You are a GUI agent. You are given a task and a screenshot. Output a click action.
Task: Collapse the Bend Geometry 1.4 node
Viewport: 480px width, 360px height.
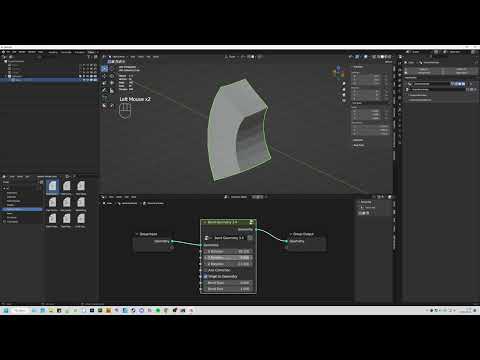click(x=205, y=222)
